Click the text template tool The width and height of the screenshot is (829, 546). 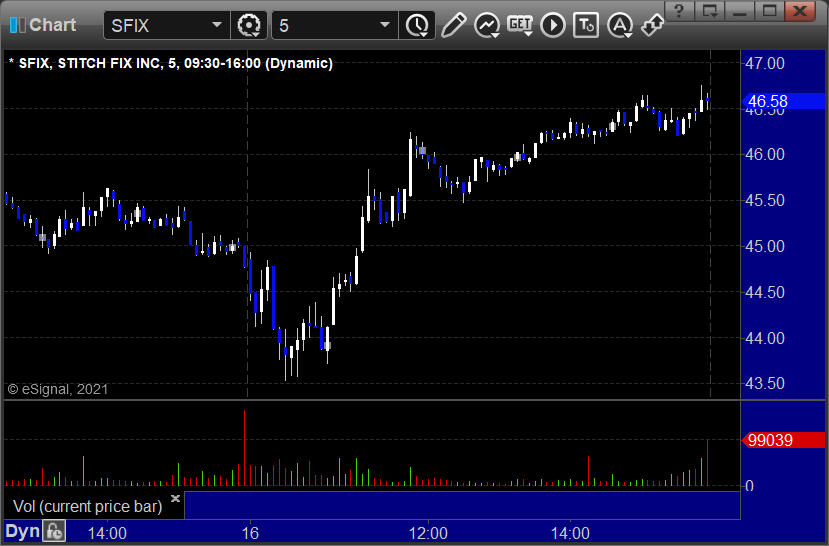coord(586,25)
